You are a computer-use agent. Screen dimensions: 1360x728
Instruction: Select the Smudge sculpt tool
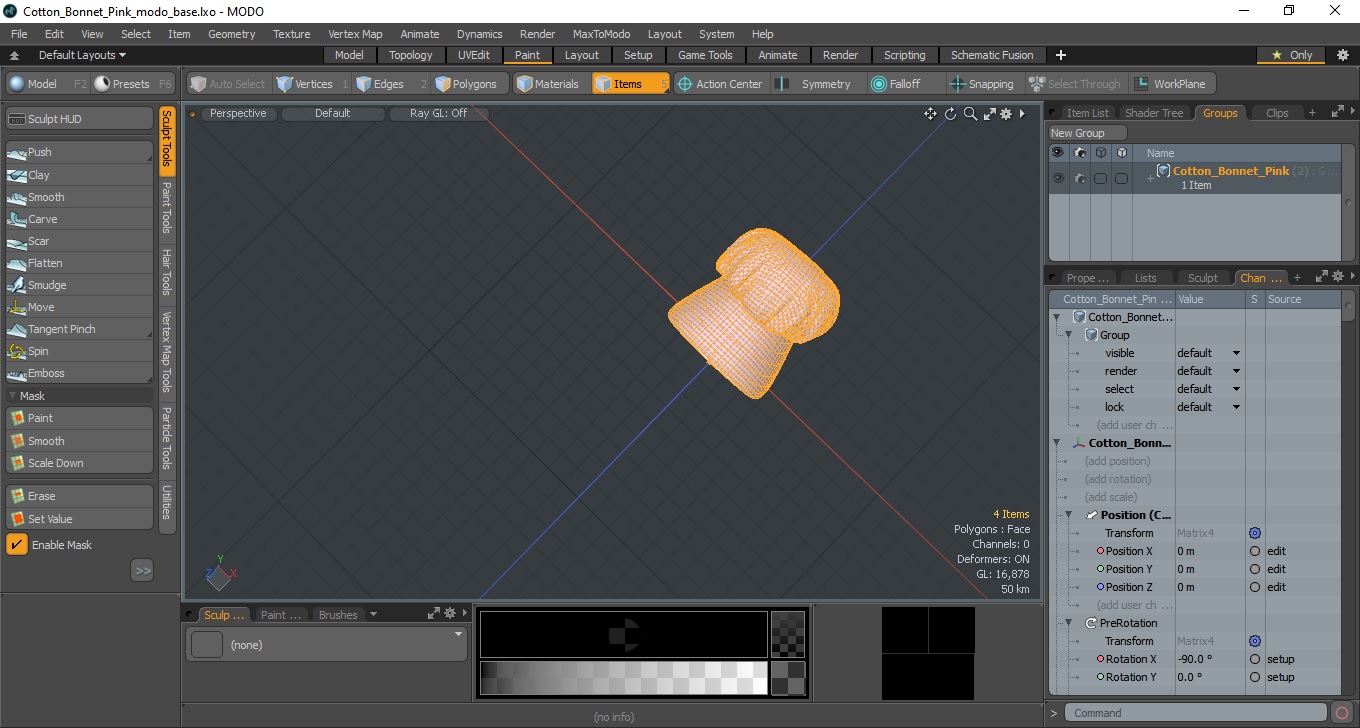click(x=80, y=285)
